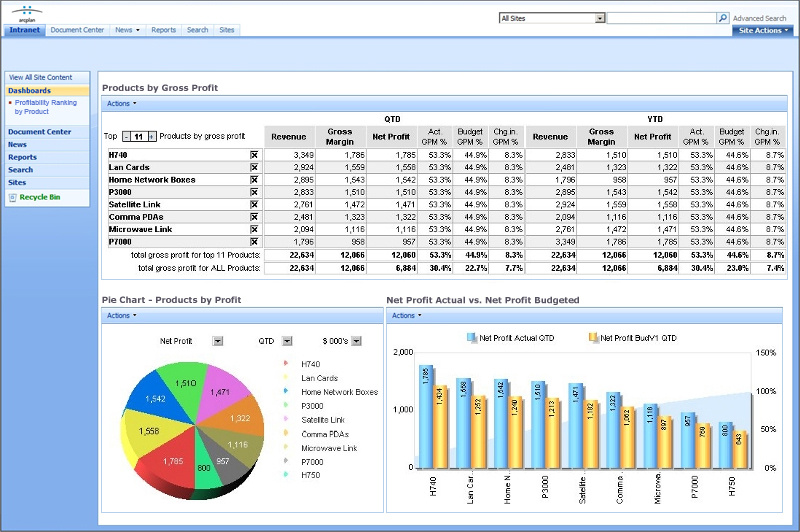Switch to the Document Center tab
Viewport: 800px width, 532px height.
pos(77,30)
